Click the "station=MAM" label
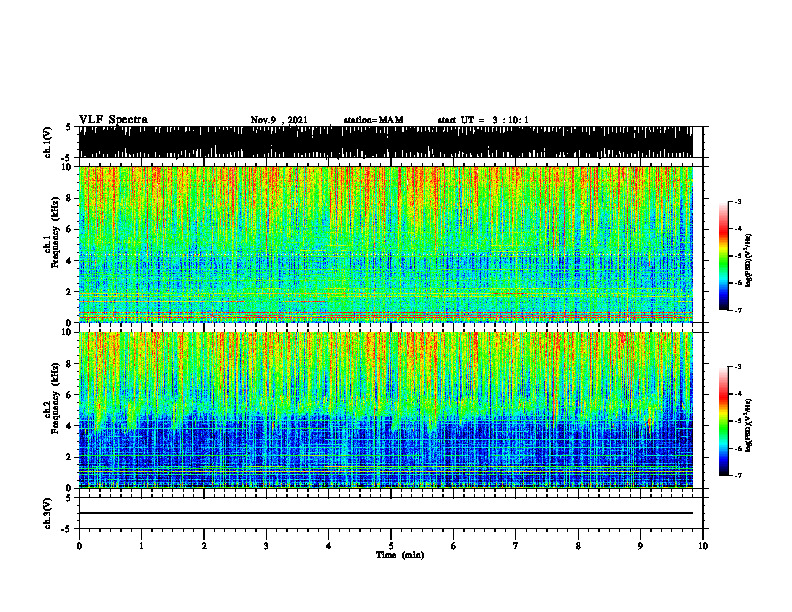This screenshot has height=612, width=792. click(x=373, y=120)
